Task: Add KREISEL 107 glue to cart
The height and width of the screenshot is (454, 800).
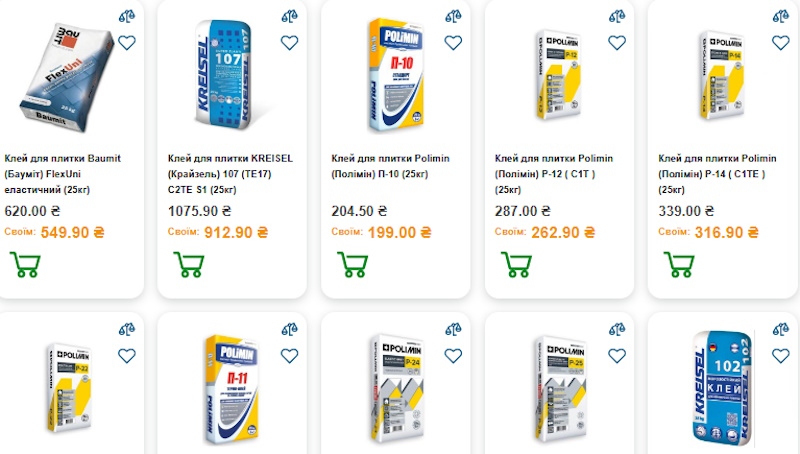Action: 189,264
